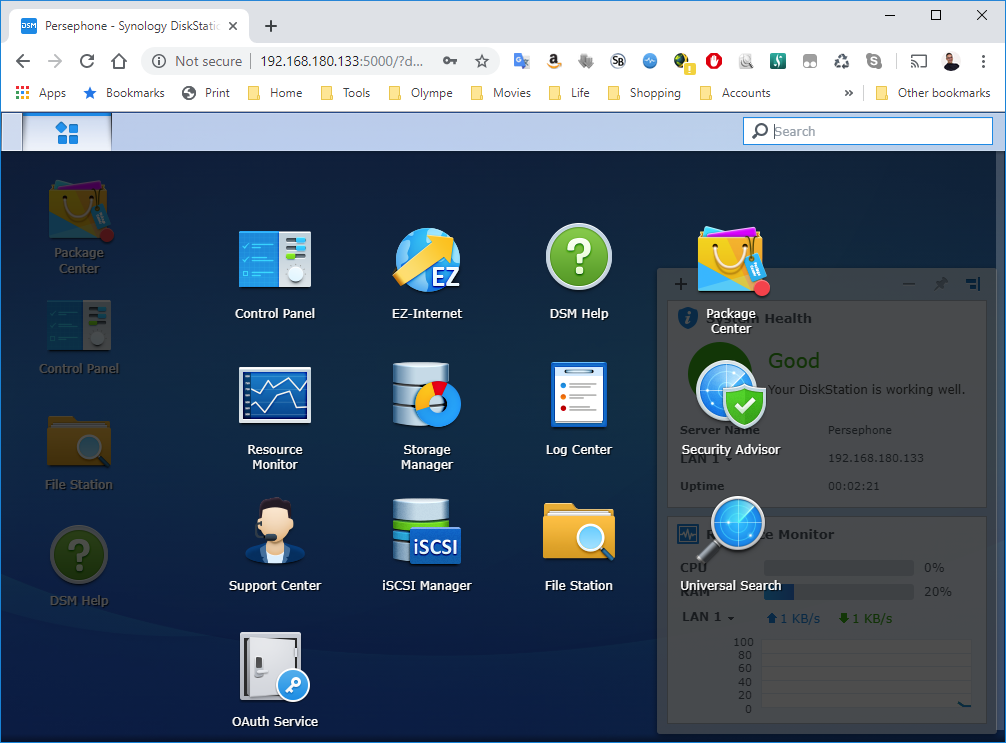The height and width of the screenshot is (743, 1006).
Task: Open the Accounts bookmarks folder
Action: click(x=735, y=93)
